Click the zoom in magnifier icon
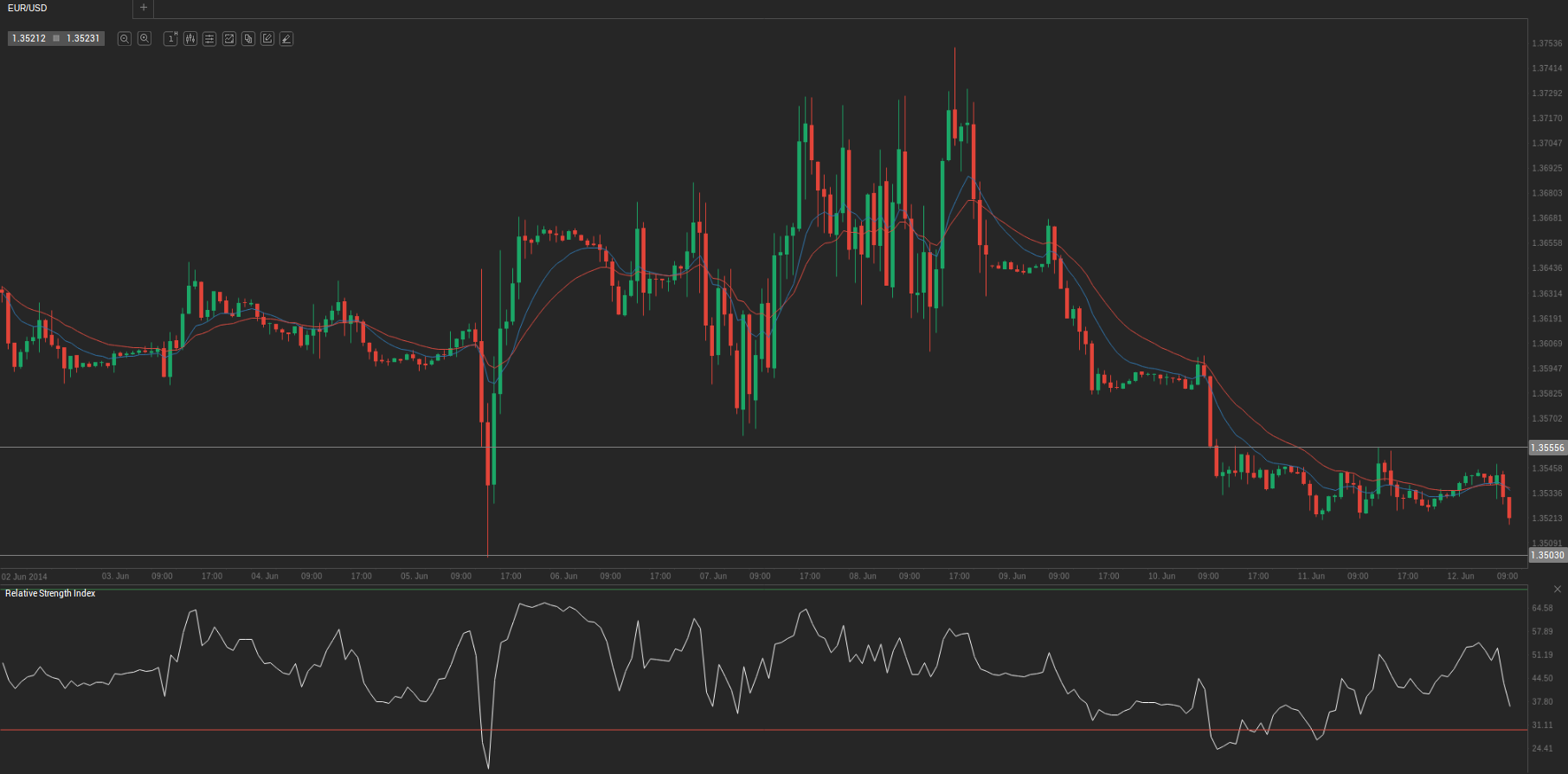The image size is (1568, 774). pyautogui.click(x=145, y=39)
